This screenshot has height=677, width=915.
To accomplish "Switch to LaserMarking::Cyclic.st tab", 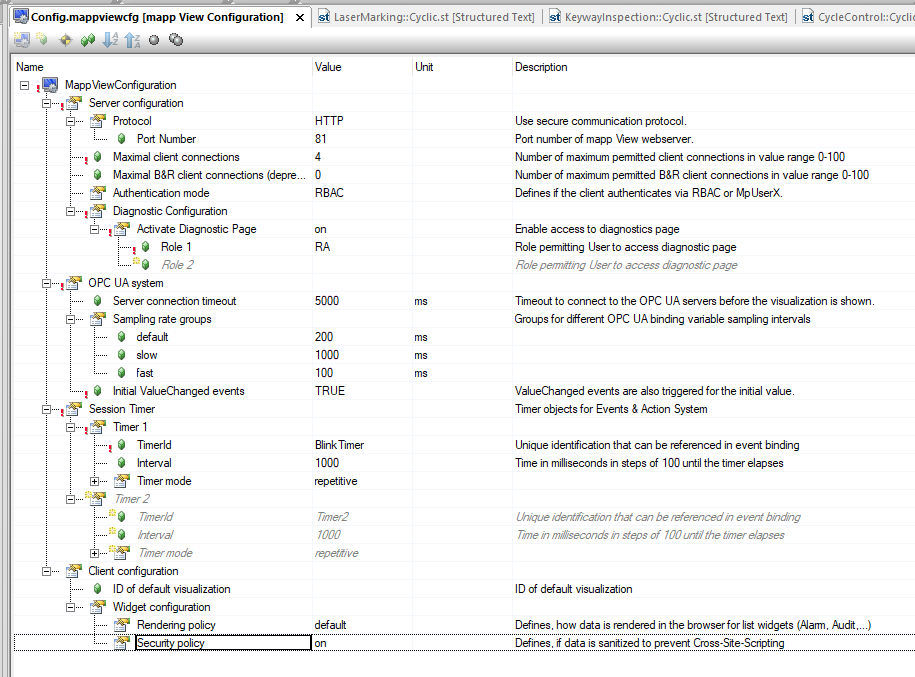I will (x=427, y=17).
